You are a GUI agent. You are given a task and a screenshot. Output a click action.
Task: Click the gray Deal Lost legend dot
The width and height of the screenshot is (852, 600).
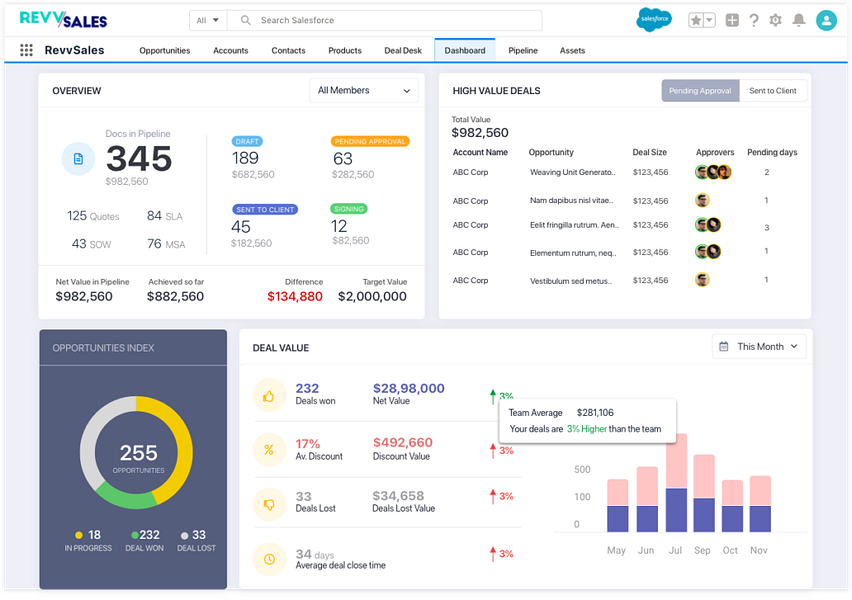(x=185, y=535)
